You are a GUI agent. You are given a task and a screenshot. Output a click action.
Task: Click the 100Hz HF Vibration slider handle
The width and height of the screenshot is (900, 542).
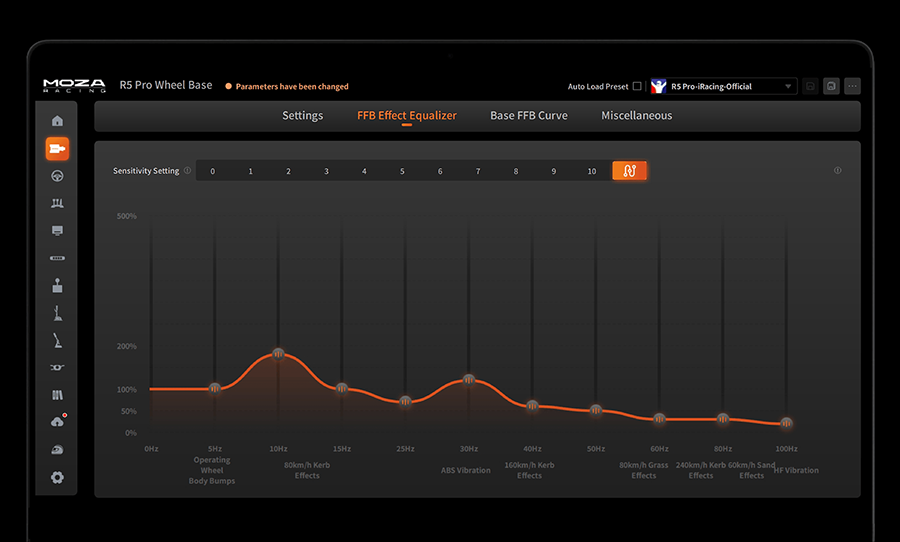click(786, 423)
